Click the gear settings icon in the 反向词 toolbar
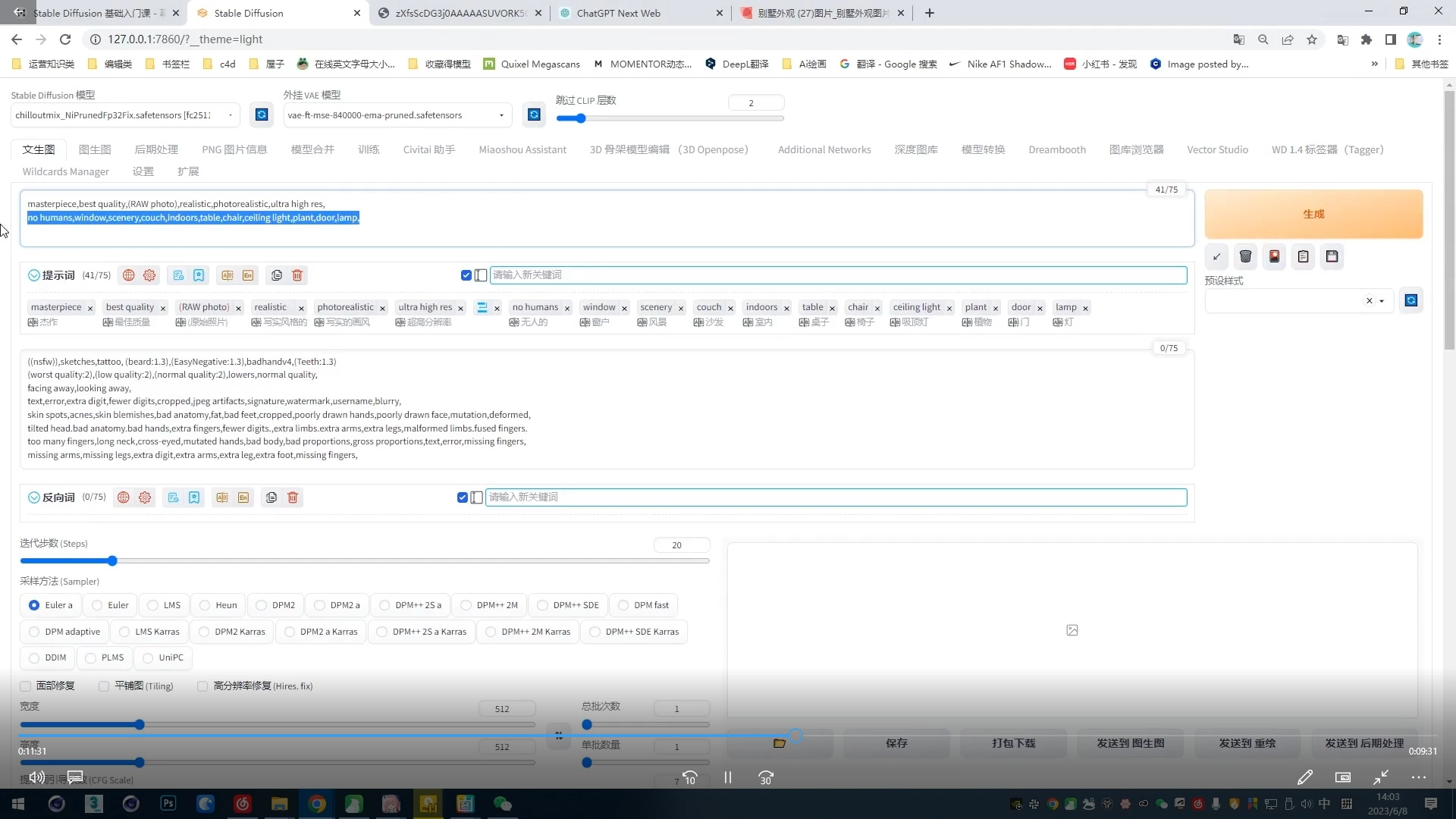 click(x=145, y=497)
